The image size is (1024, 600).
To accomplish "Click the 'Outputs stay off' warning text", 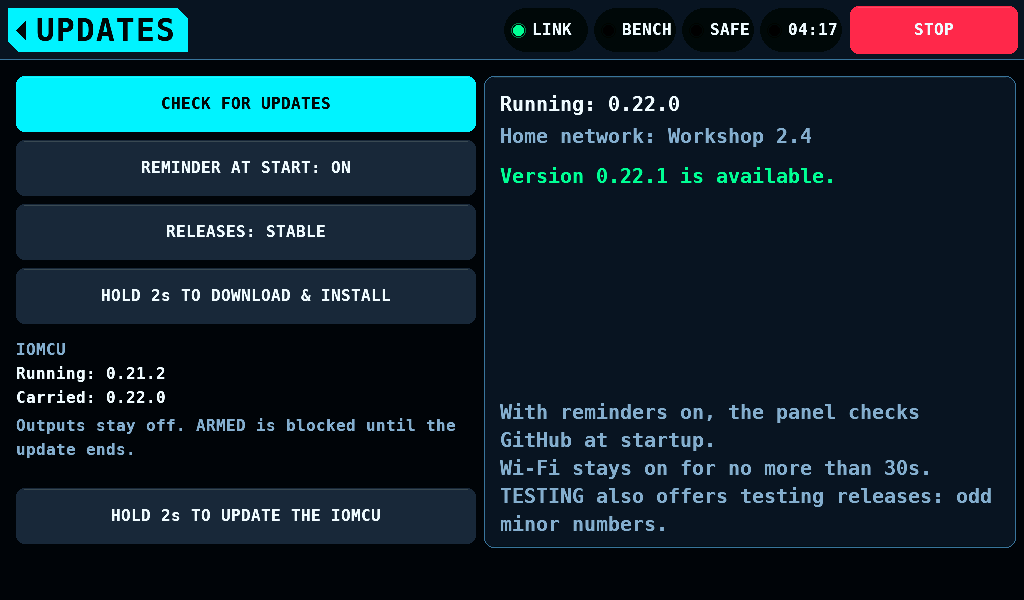I will coord(236,437).
